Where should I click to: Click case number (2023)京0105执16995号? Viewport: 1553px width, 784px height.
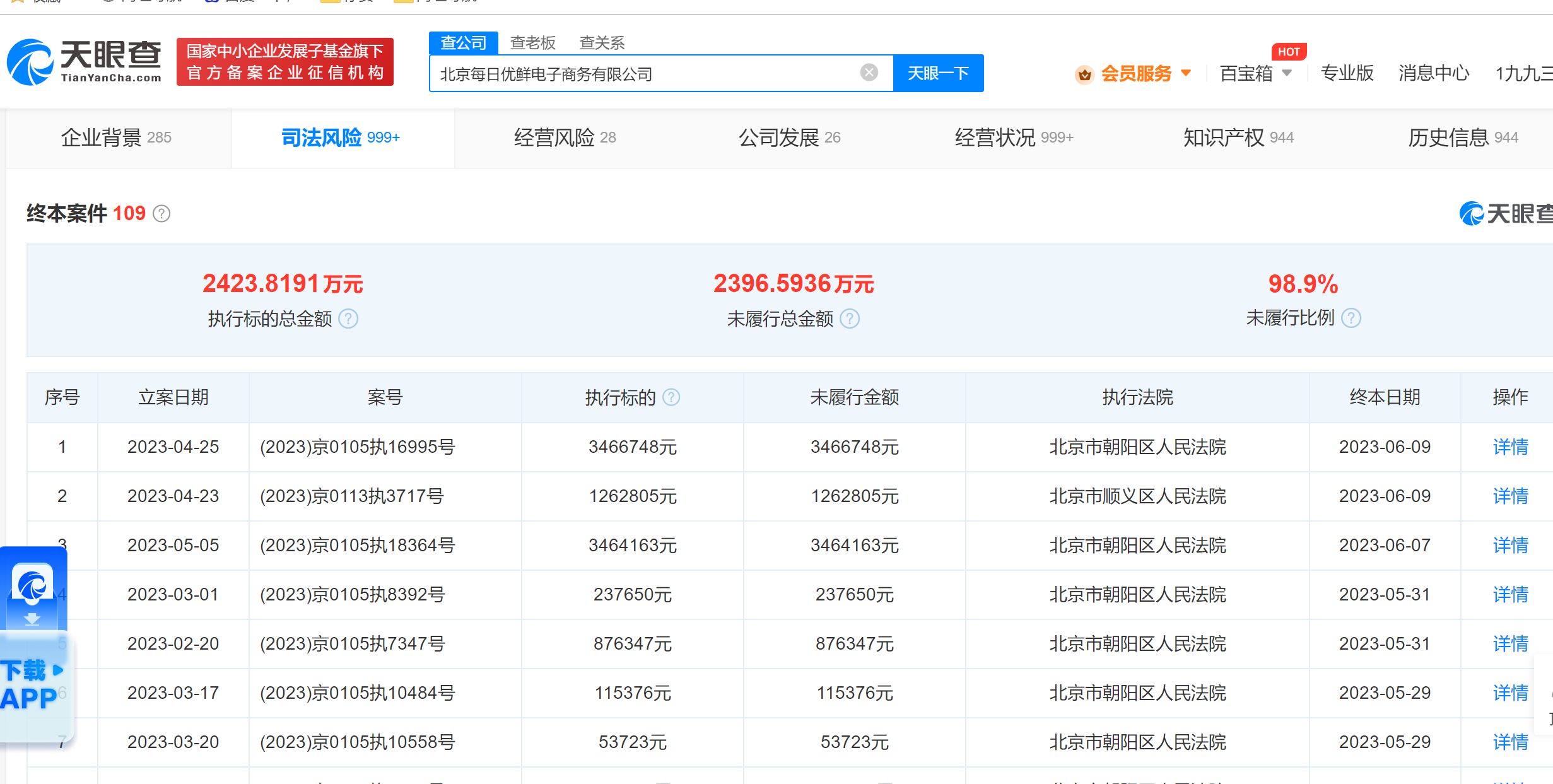358,447
